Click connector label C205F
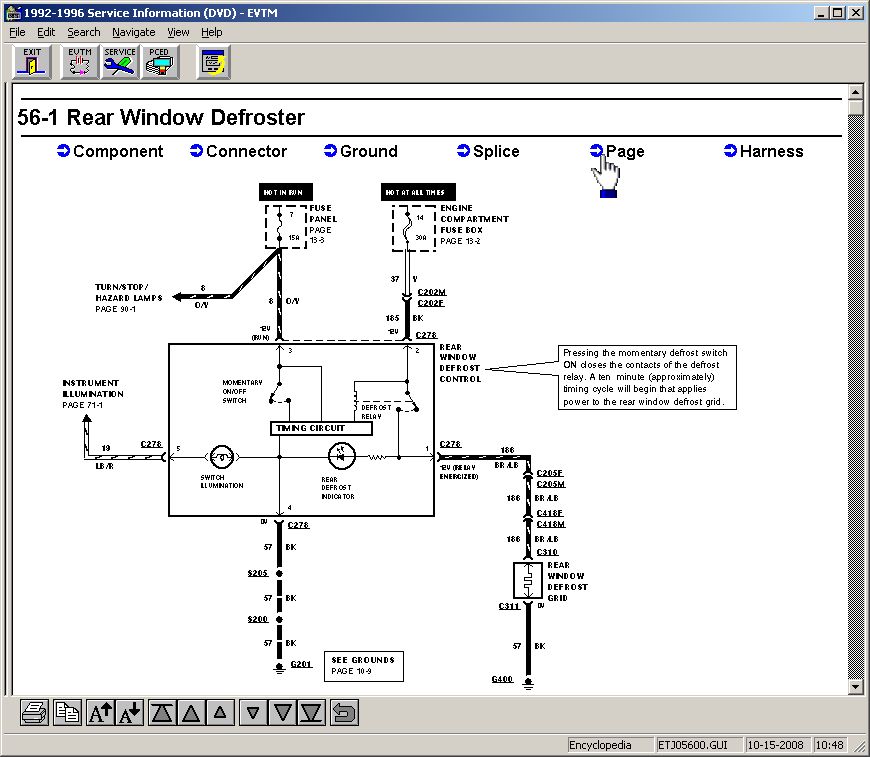Screen dimensions: 870x757 (549, 473)
